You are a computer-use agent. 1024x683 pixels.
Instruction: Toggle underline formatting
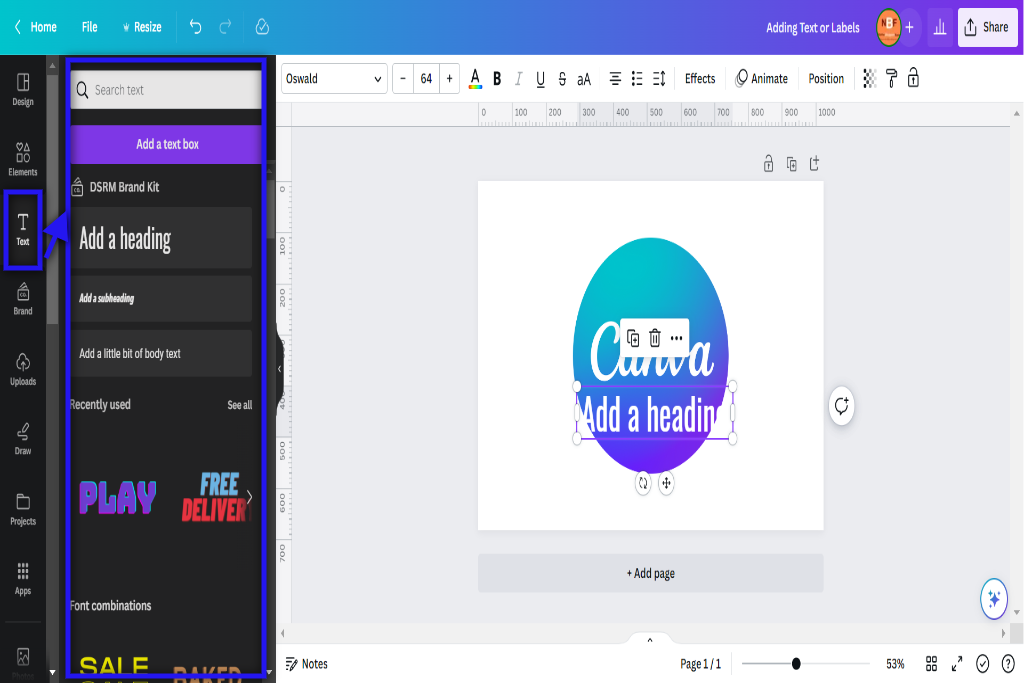541,78
